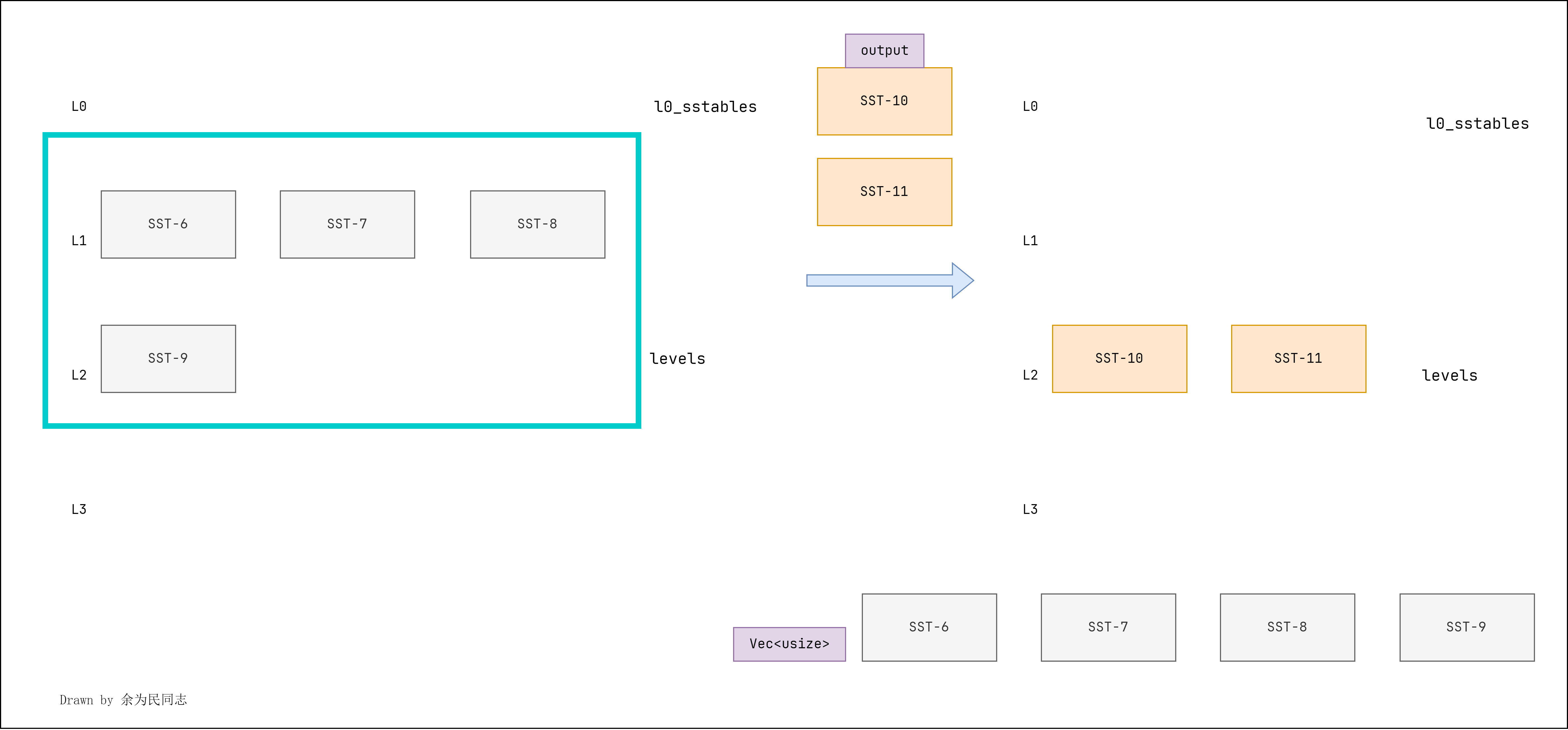This screenshot has height=730, width=1568.
Task: Click the orange SST-10 box in right L2
Action: 1119,359
